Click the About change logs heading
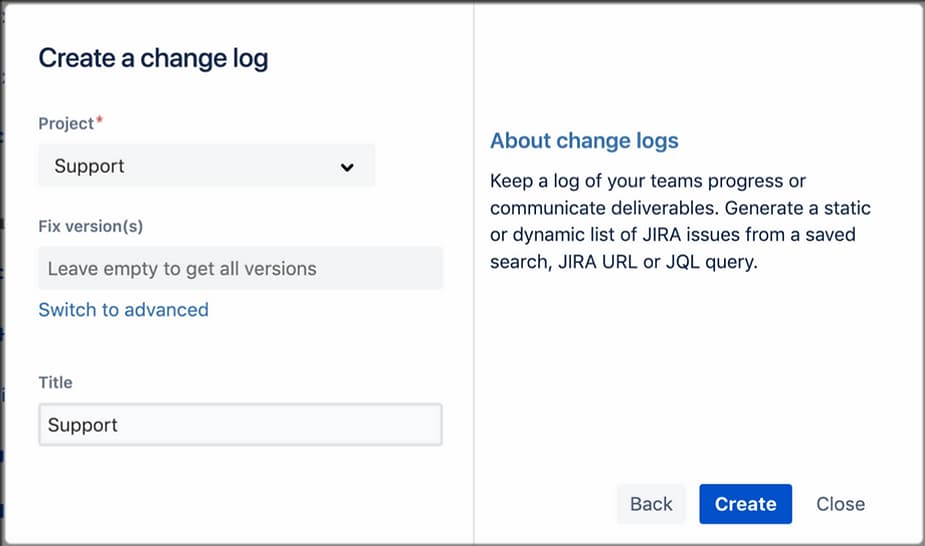925x546 pixels. click(x=584, y=140)
